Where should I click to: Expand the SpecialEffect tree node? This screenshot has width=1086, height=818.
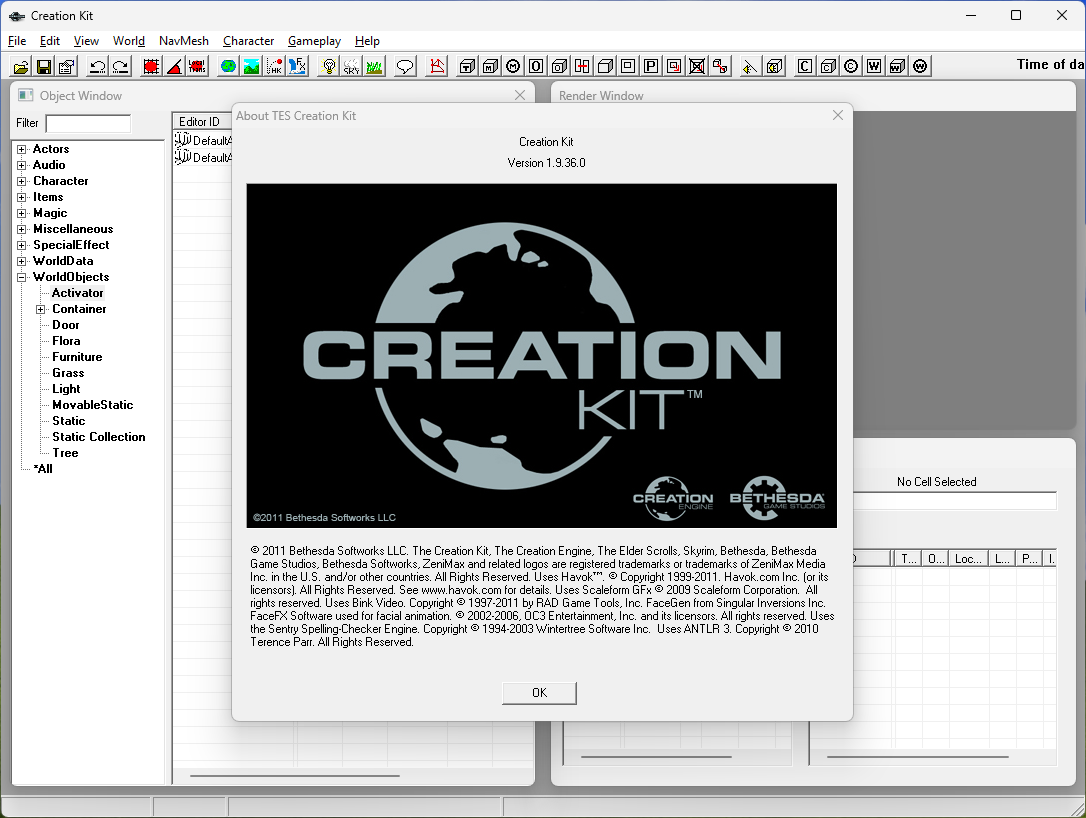[x=21, y=245]
